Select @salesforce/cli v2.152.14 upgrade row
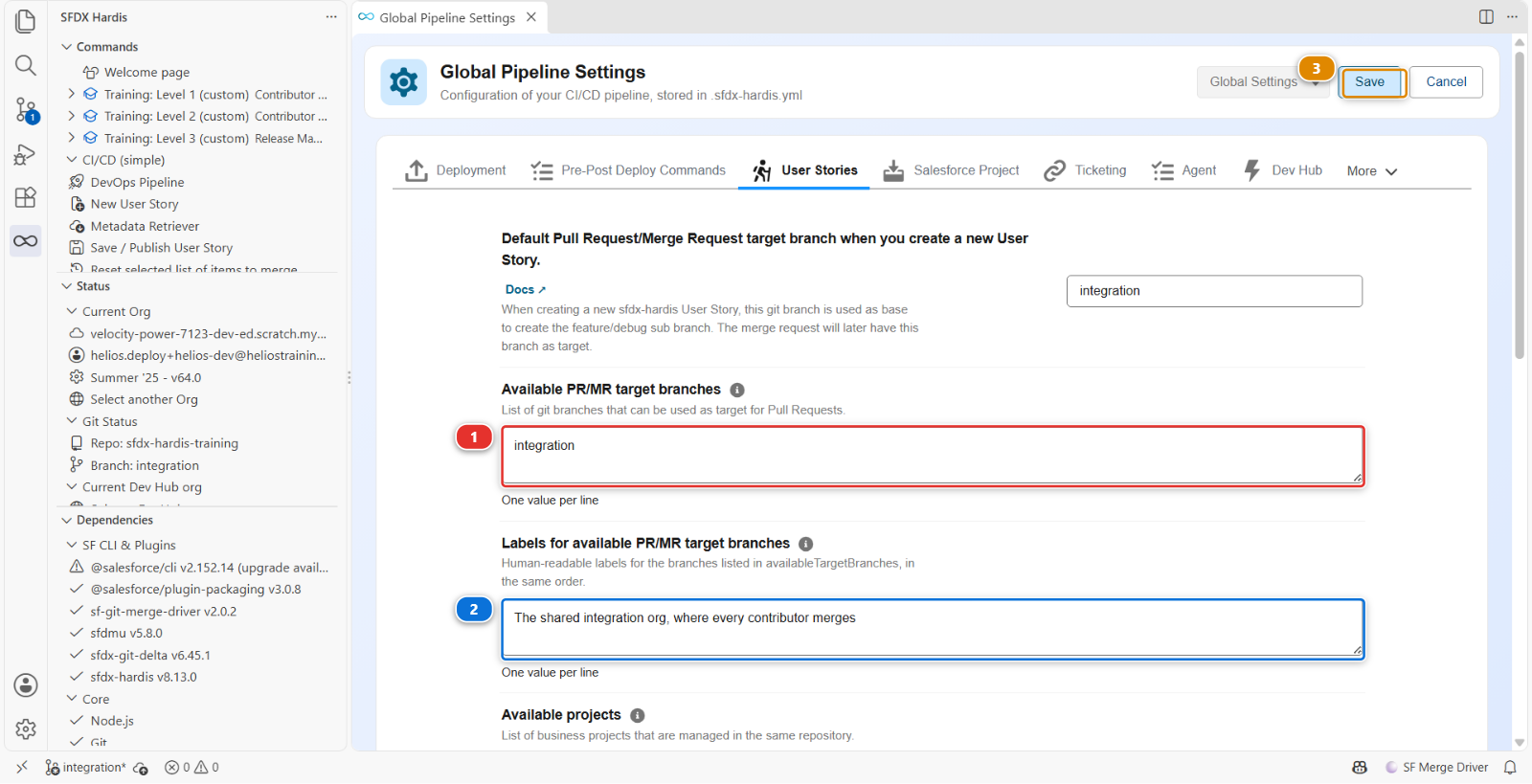 199,568
